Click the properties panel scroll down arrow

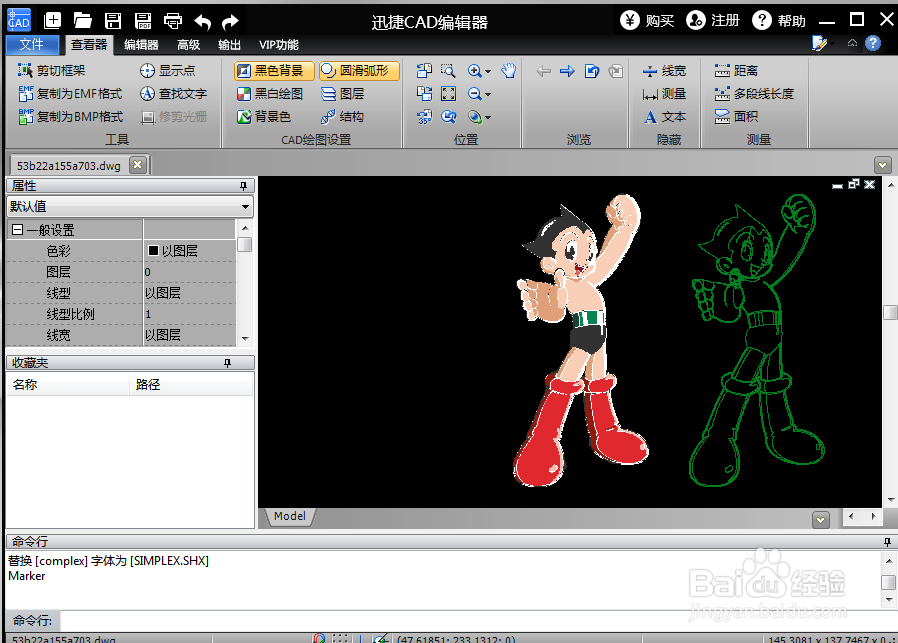(245, 338)
